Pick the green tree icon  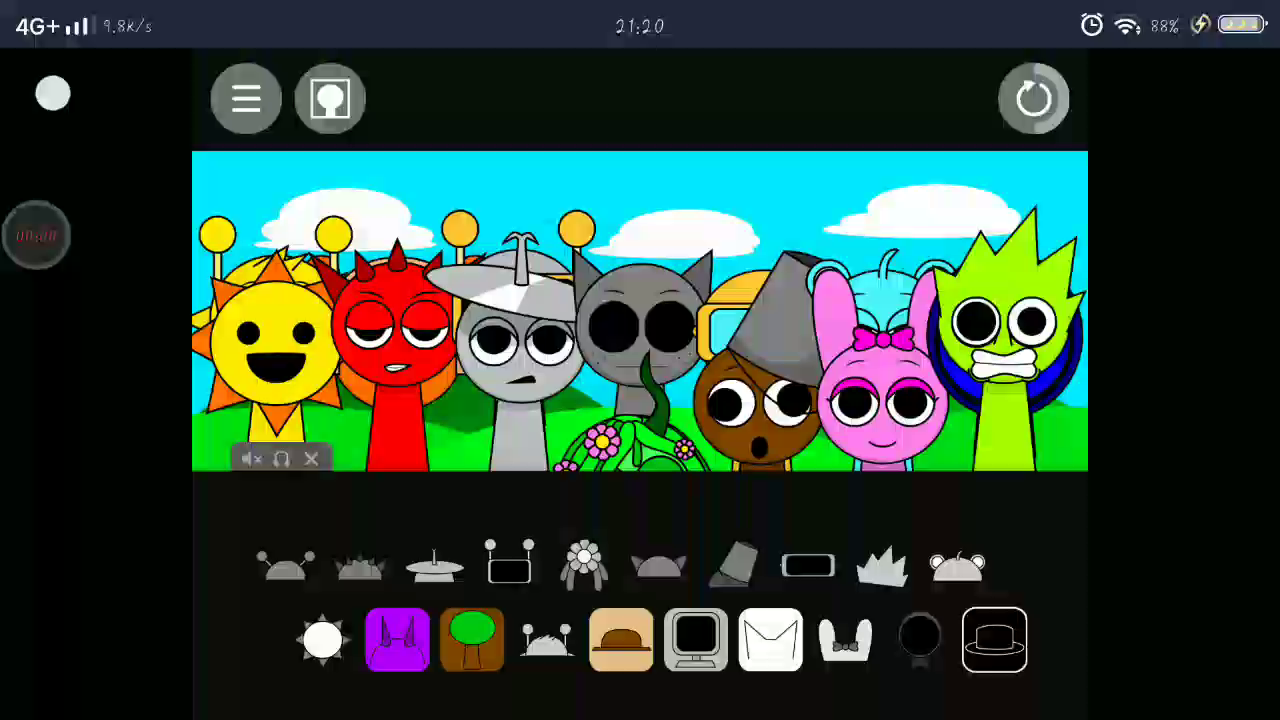[x=472, y=640]
